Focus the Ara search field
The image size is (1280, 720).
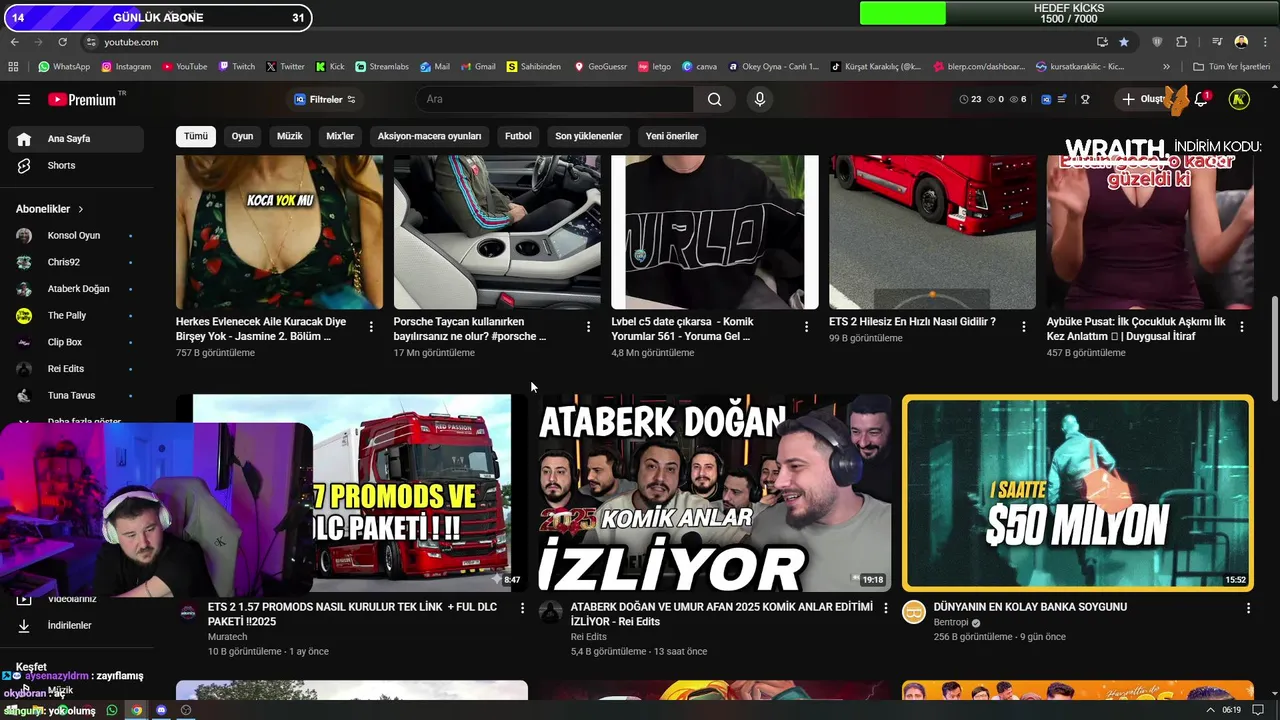coord(555,99)
